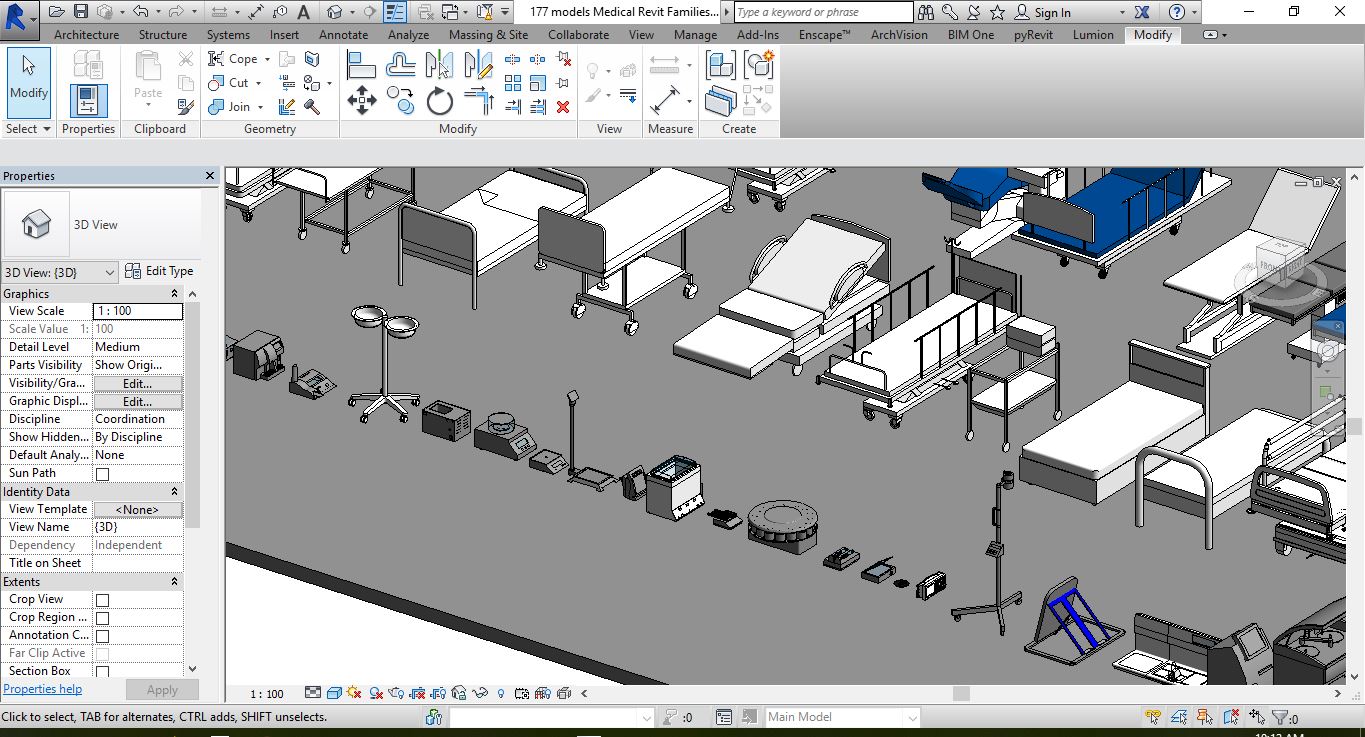The image size is (1365, 737).
Task: Toggle Select Links icon in status bar
Action: click(1153, 717)
